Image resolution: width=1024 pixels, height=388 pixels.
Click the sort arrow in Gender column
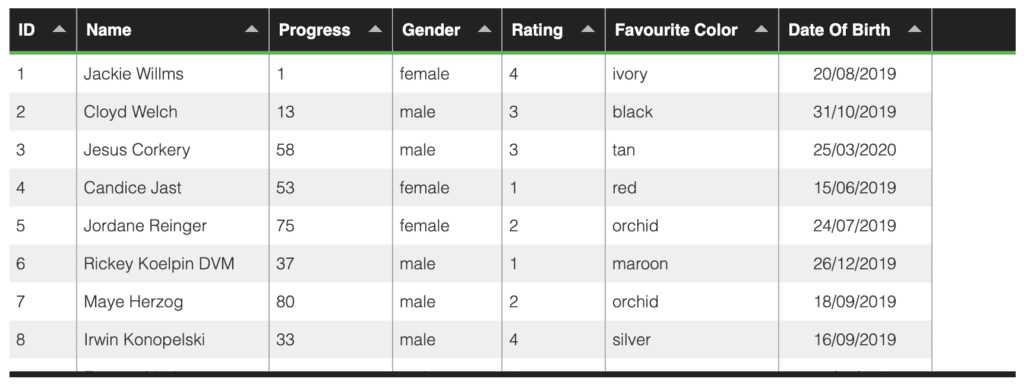[485, 29]
